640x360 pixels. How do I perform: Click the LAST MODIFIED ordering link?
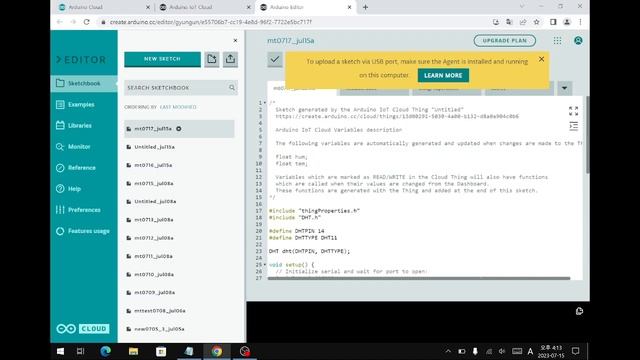coord(178,107)
